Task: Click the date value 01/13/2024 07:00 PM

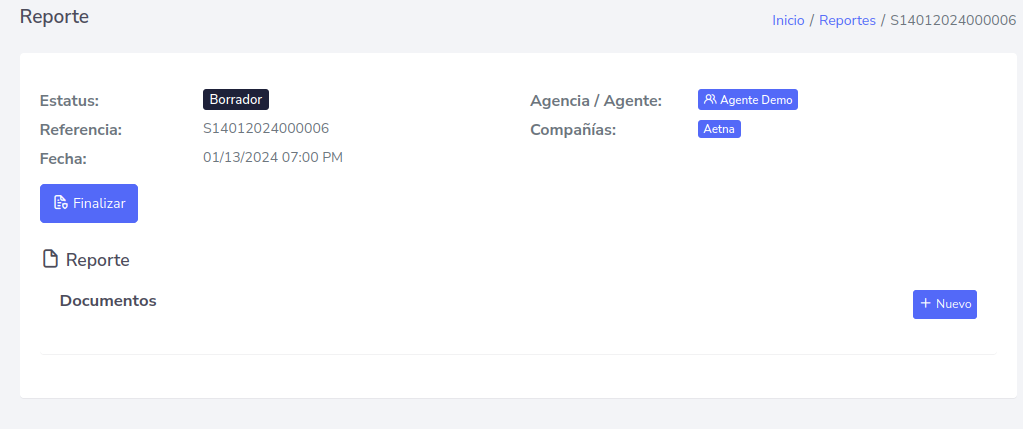Action: coord(273,157)
